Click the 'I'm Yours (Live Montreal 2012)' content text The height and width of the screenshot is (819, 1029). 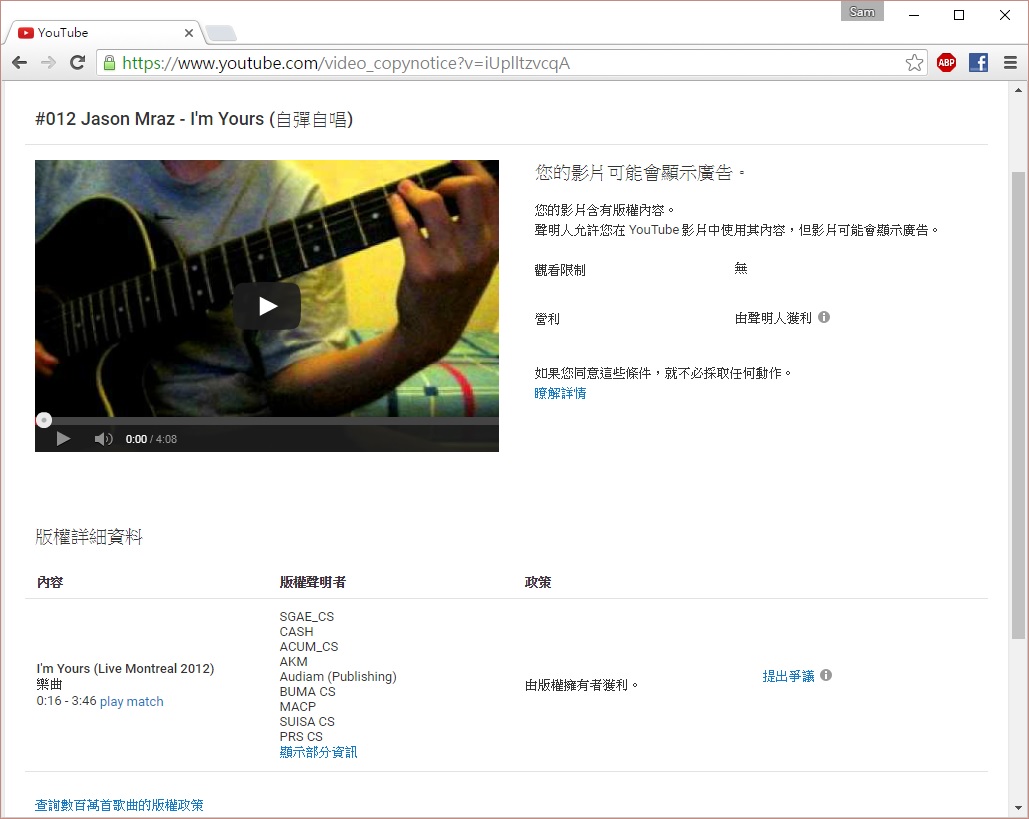click(x=125, y=669)
